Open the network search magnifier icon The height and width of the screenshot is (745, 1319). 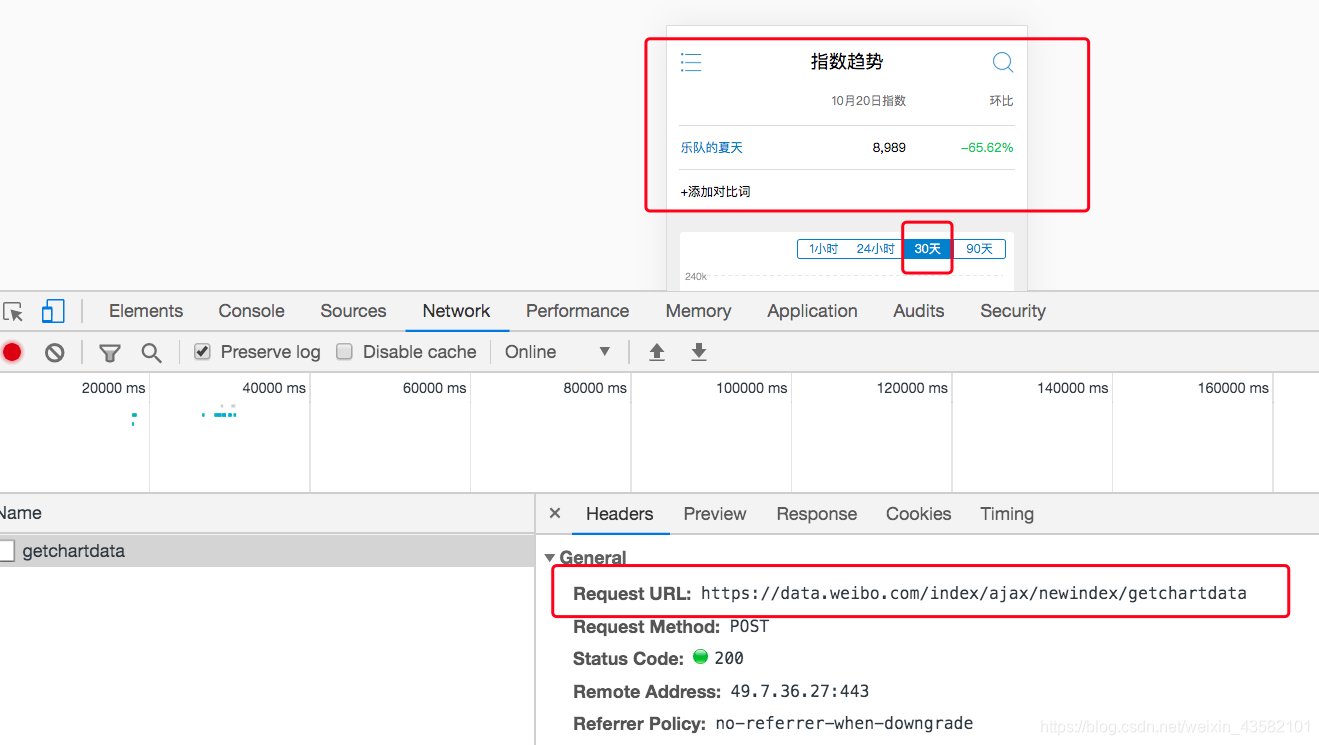pos(151,352)
